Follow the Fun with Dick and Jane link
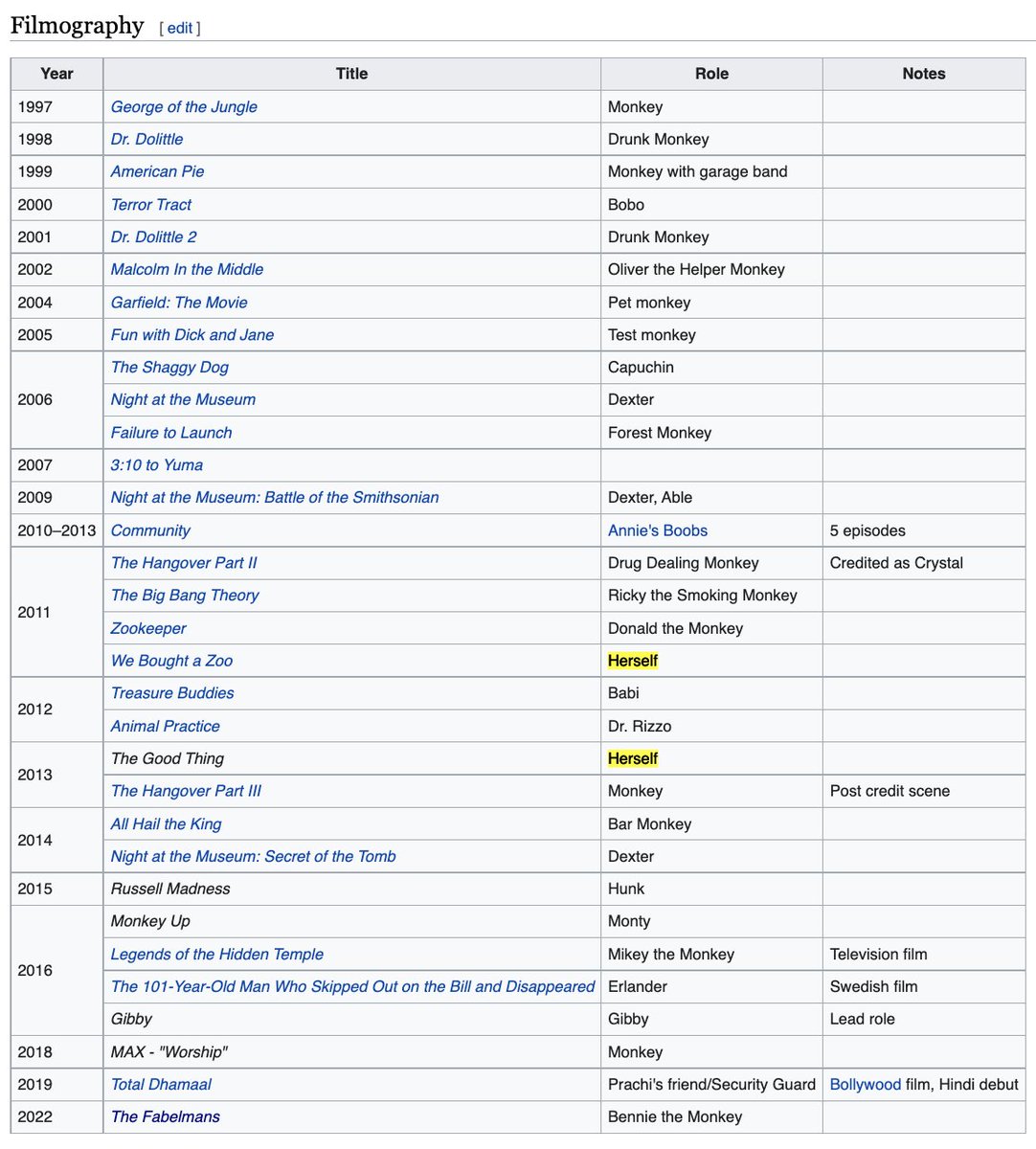 pos(192,335)
